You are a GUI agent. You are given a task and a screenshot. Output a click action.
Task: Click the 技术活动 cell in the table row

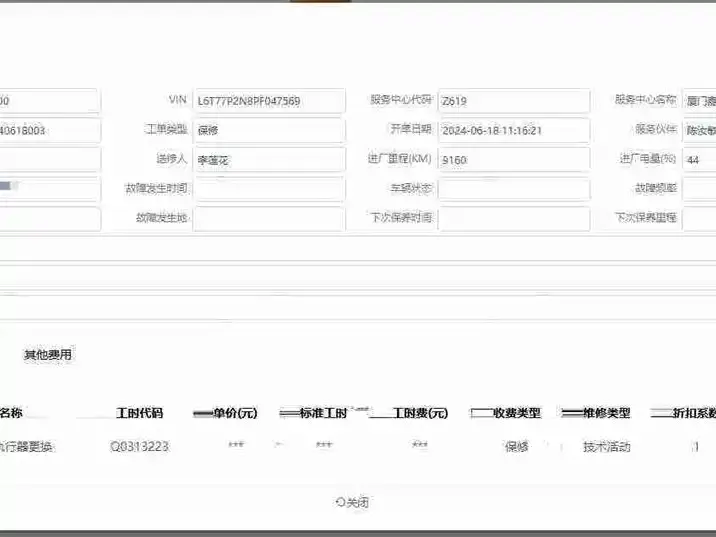click(607, 446)
